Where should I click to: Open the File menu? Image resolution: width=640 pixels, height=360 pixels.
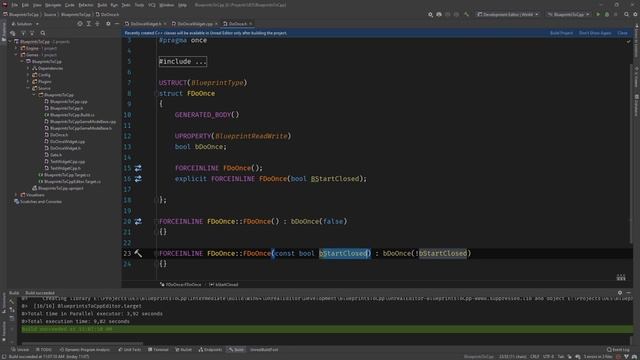coord(15,5)
